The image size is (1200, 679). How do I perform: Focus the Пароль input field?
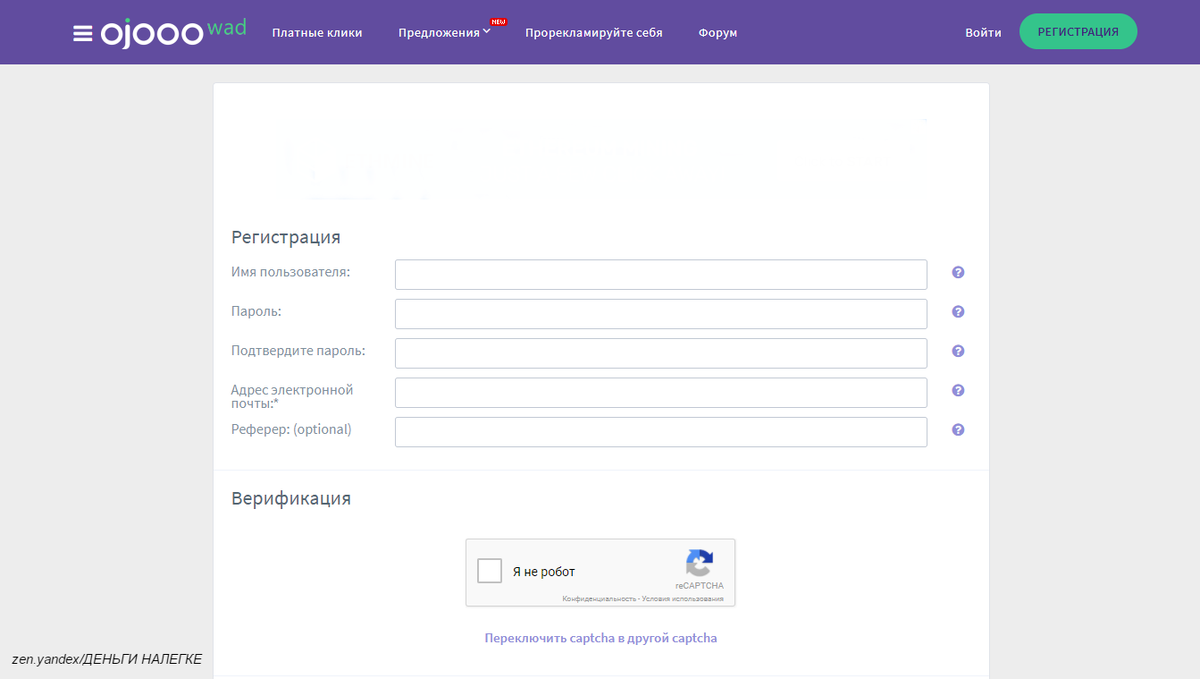coord(661,314)
